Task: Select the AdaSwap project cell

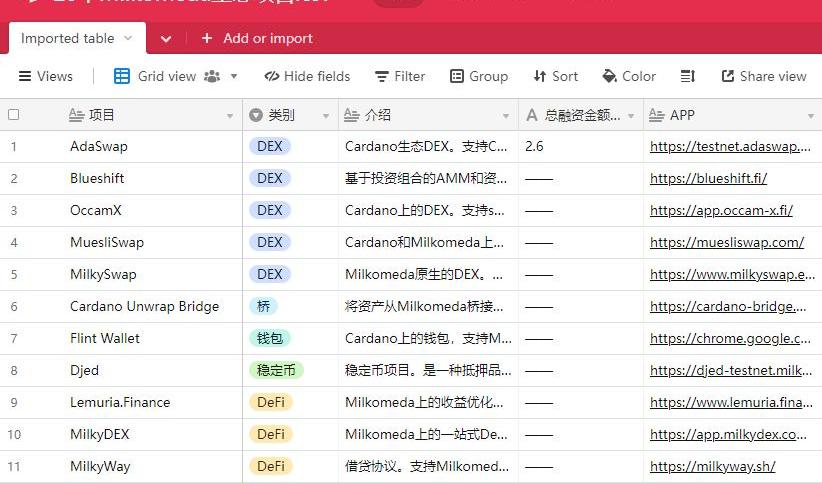Action: coord(150,146)
